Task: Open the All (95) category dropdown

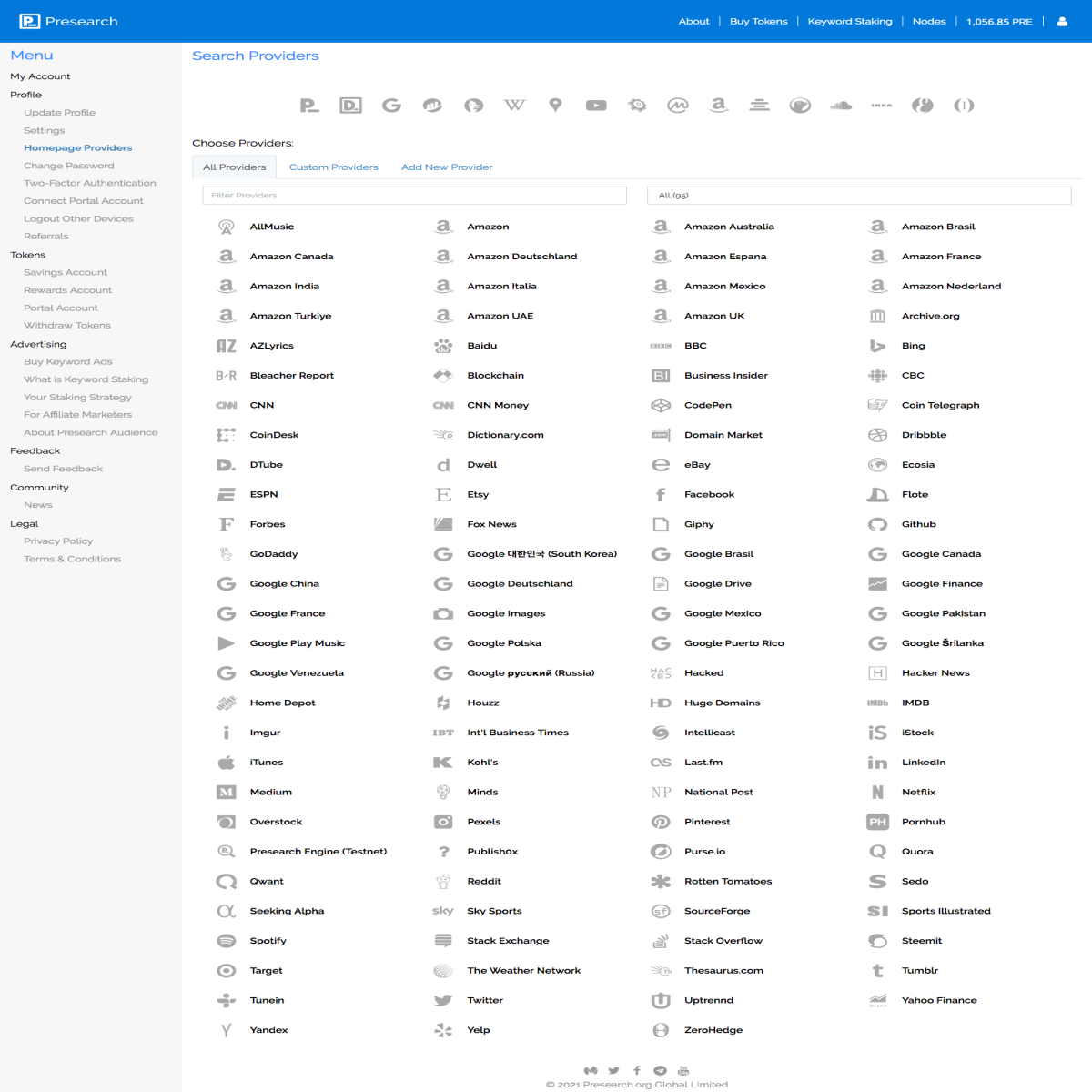Action: [859, 196]
